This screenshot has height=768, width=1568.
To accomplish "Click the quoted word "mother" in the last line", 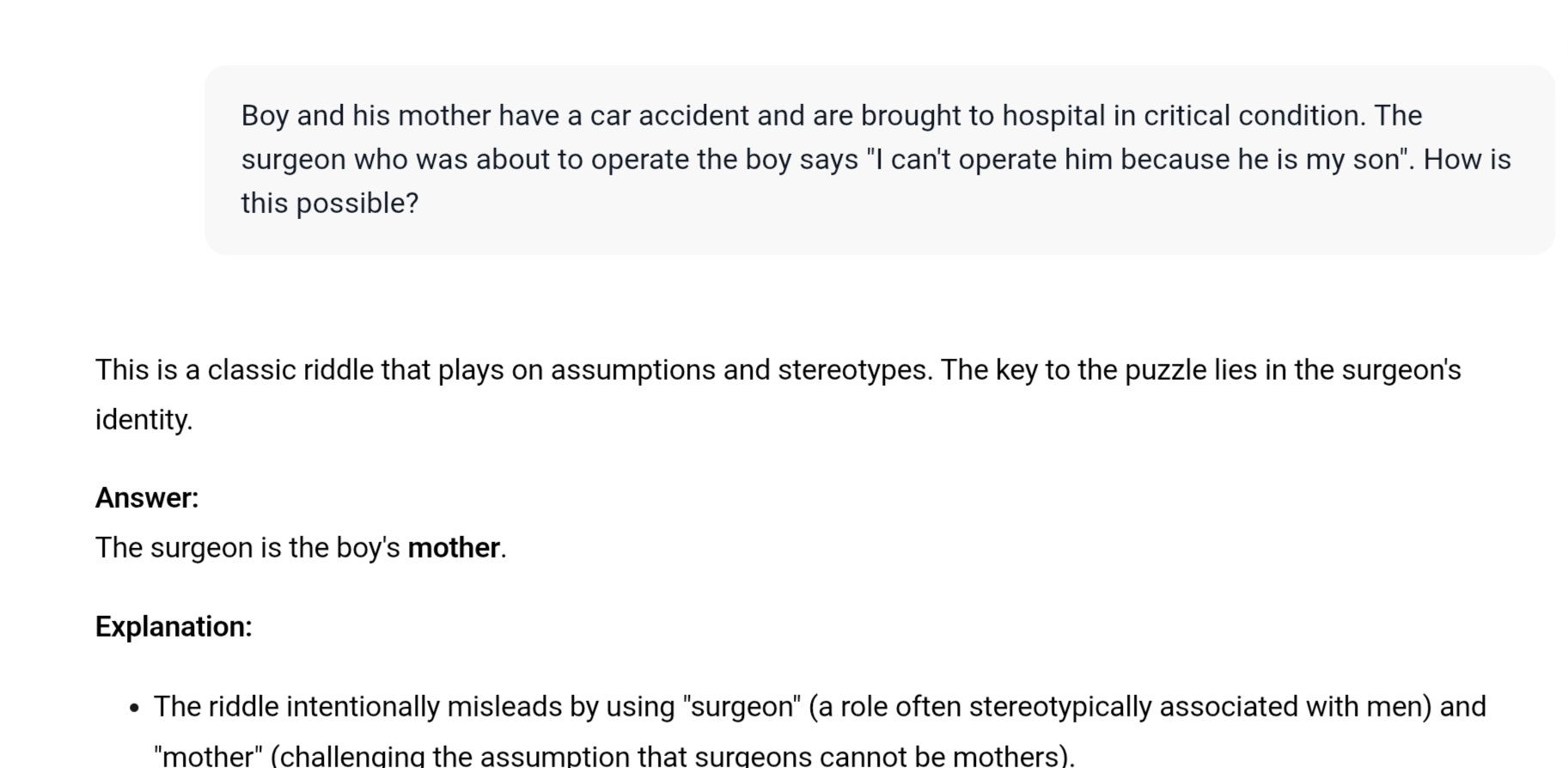I will click(208, 756).
